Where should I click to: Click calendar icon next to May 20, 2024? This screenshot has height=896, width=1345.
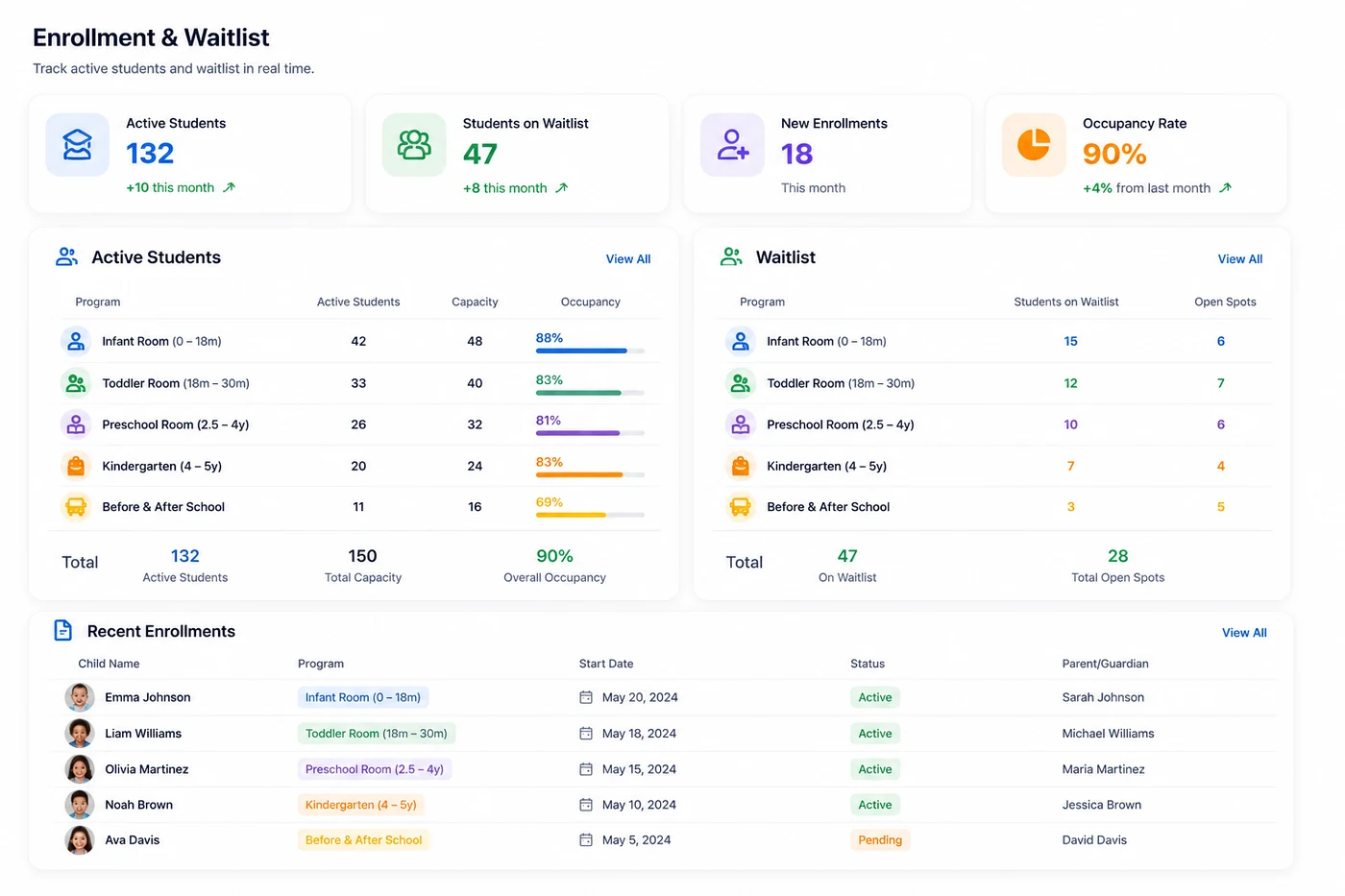coord(586,697)
